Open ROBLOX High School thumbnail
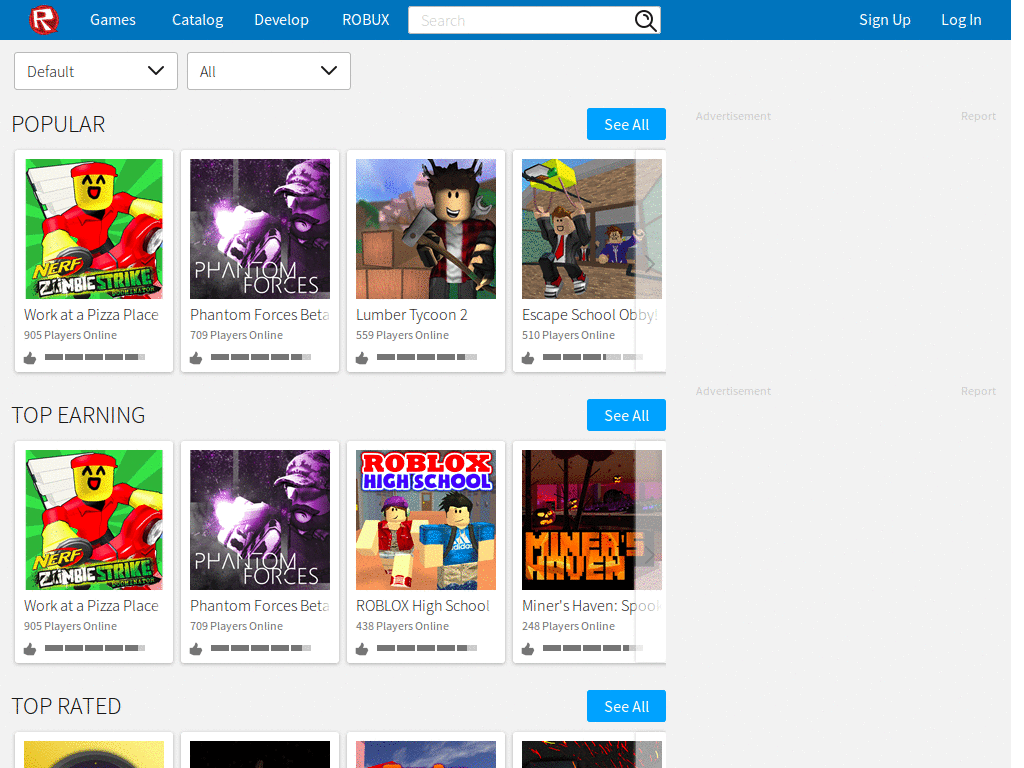1024x768 pixels. (426, 520)
